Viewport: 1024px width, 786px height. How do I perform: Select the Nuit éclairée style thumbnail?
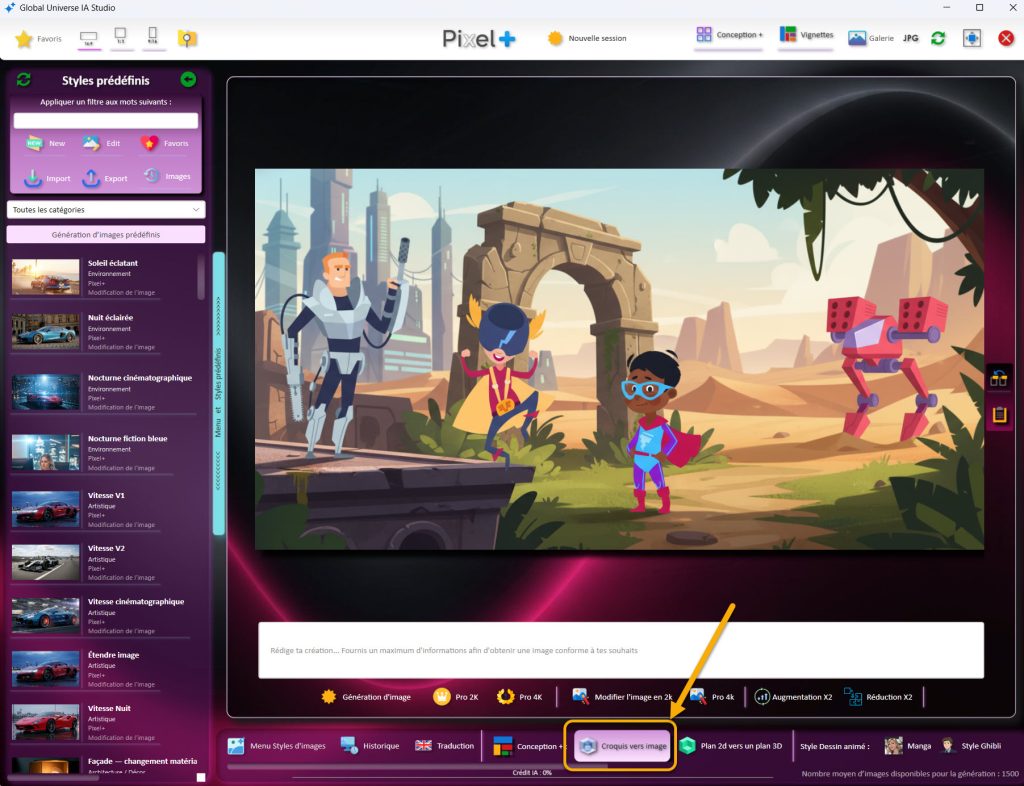(45, 331)
